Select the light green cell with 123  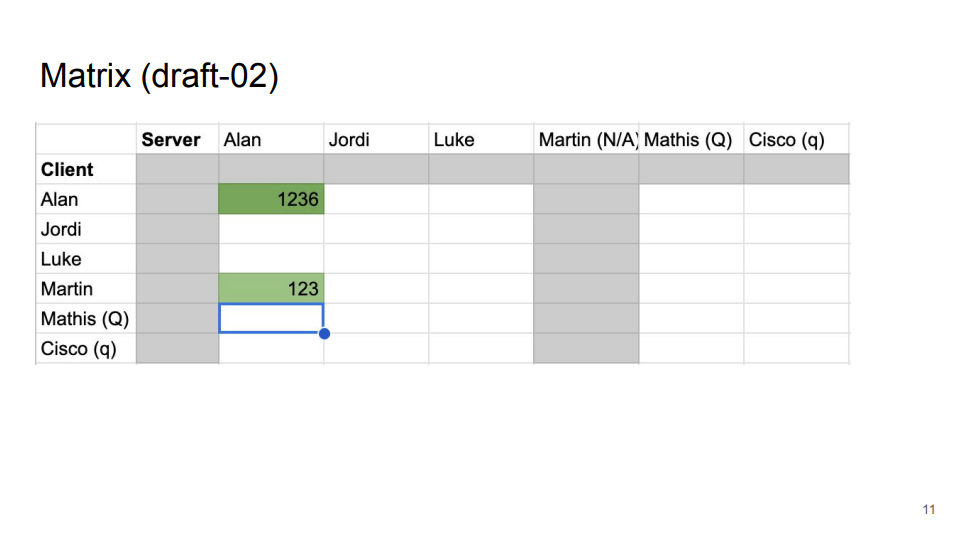point(271,289)
